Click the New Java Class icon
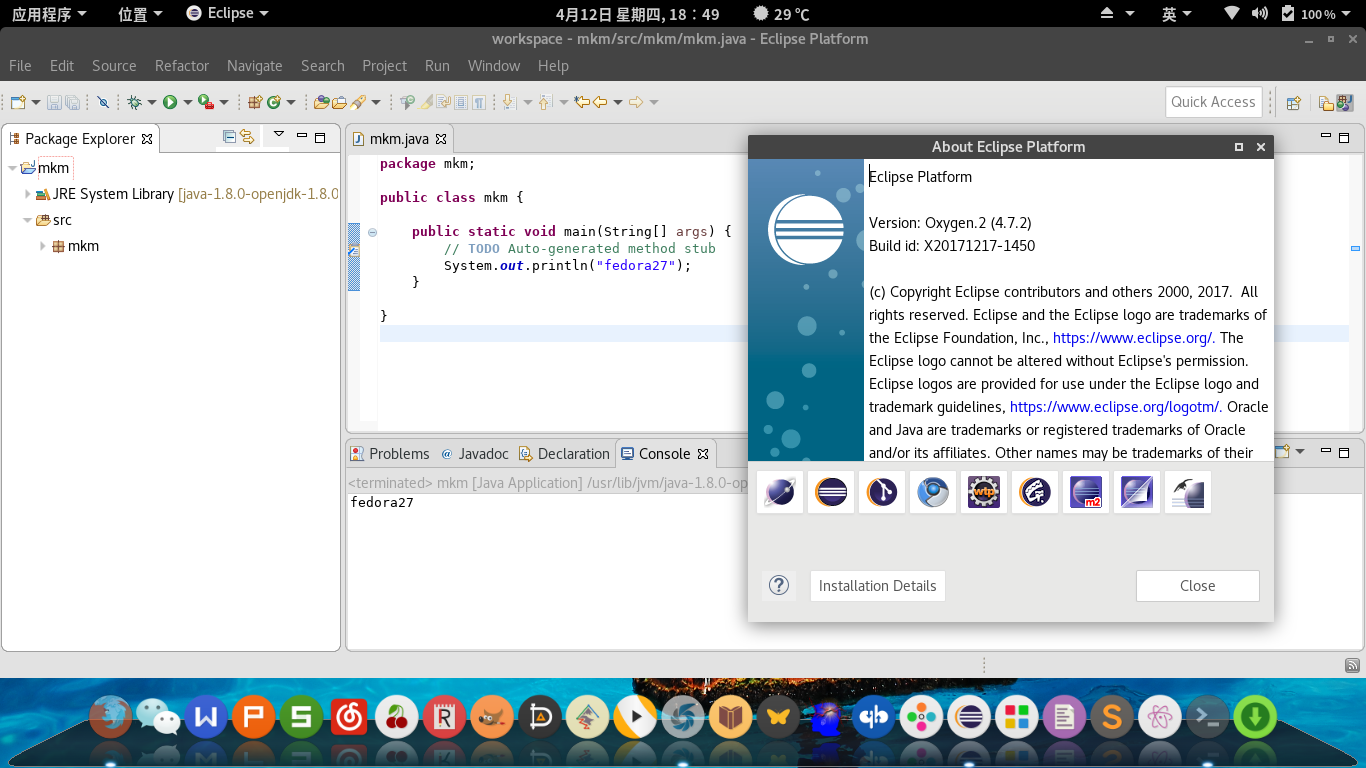The width and height of the screenshot is (1366, 768). pyautogui.click(x=273, y=102)
